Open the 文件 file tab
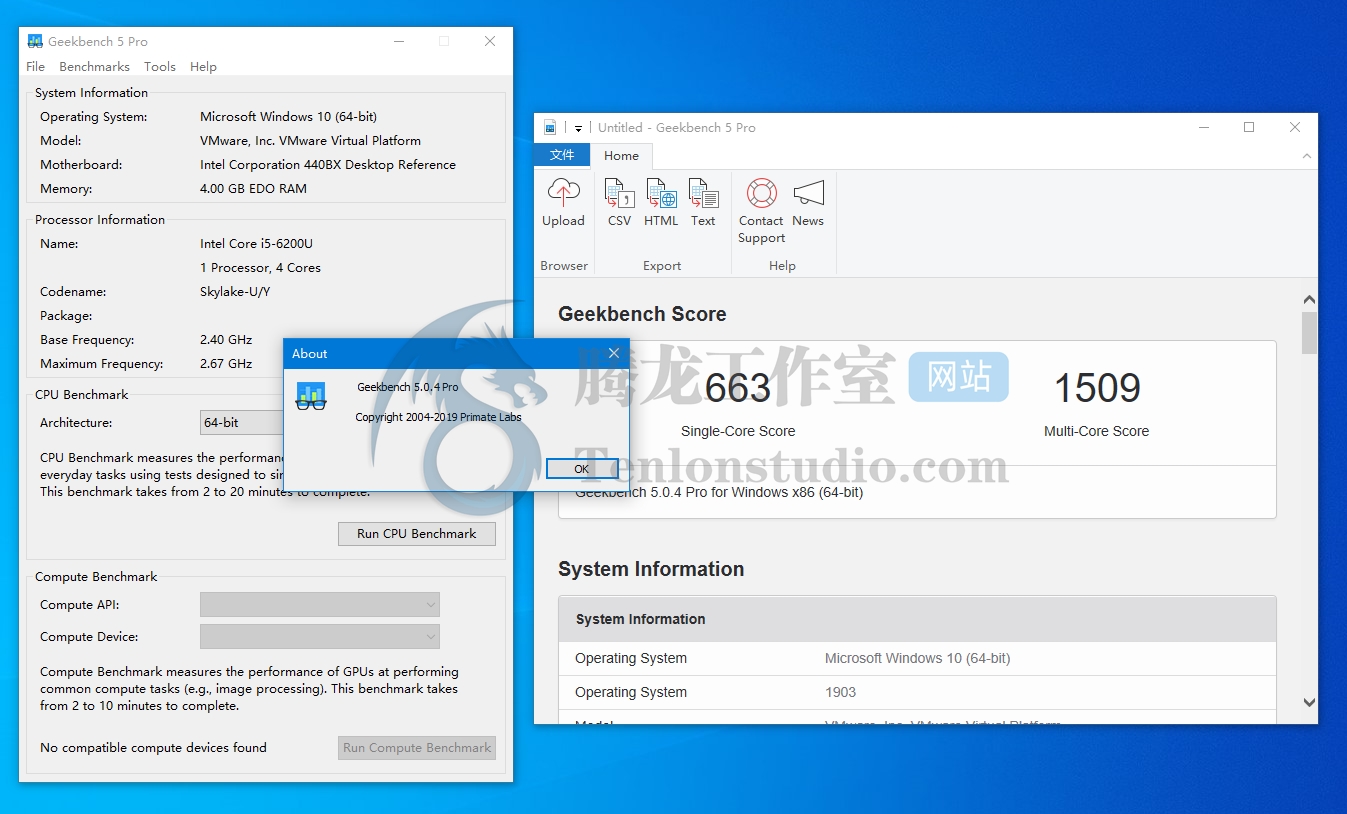This screenshot has width=1347, height=814. 562,155
